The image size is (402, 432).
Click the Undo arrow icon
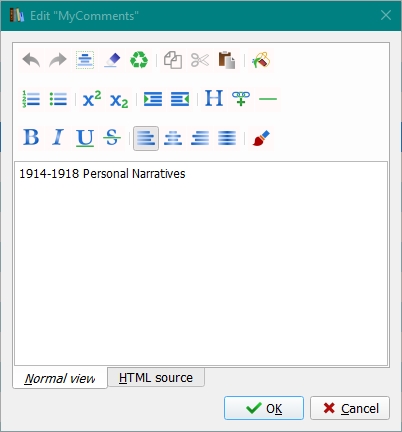click(31, 60)
